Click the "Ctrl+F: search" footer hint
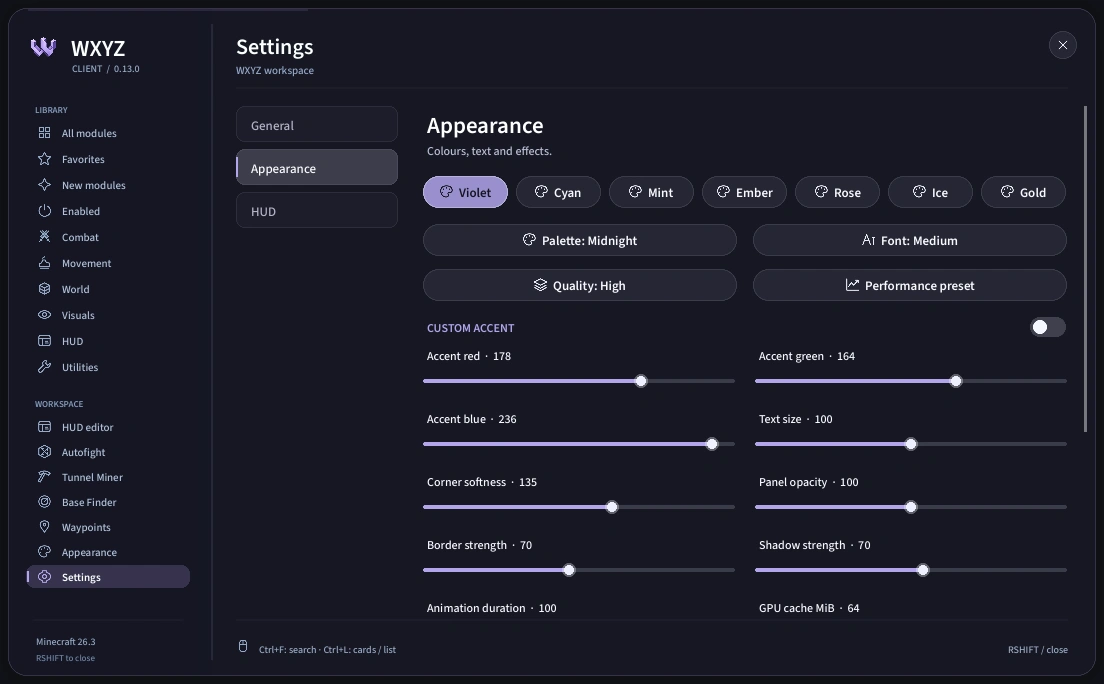1104x684 pixels. (x=287, y=649)
